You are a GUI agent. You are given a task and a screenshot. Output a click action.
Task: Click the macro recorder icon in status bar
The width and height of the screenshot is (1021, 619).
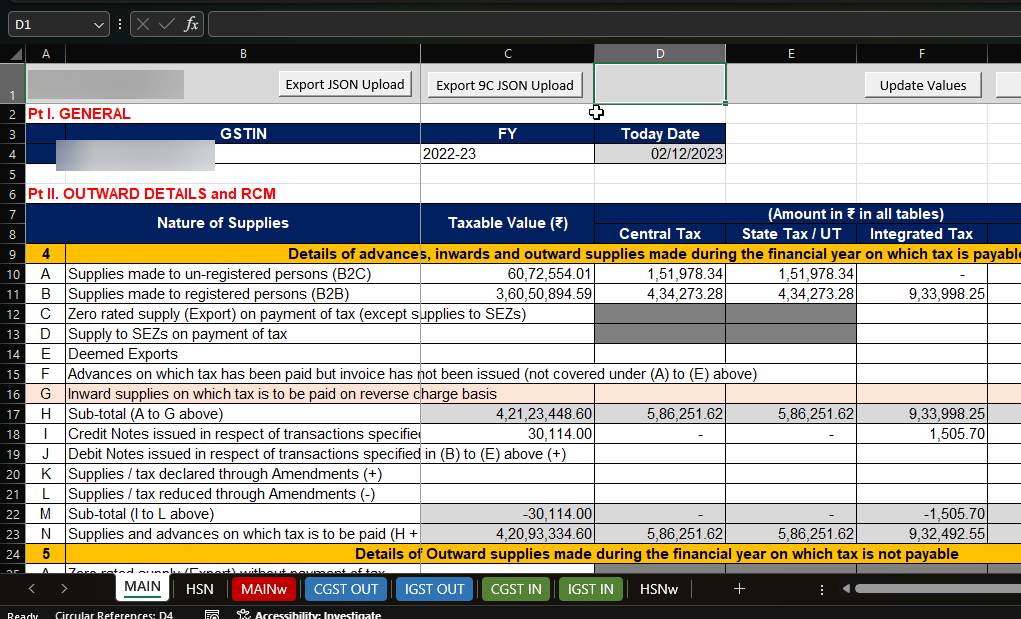(211, 615)
